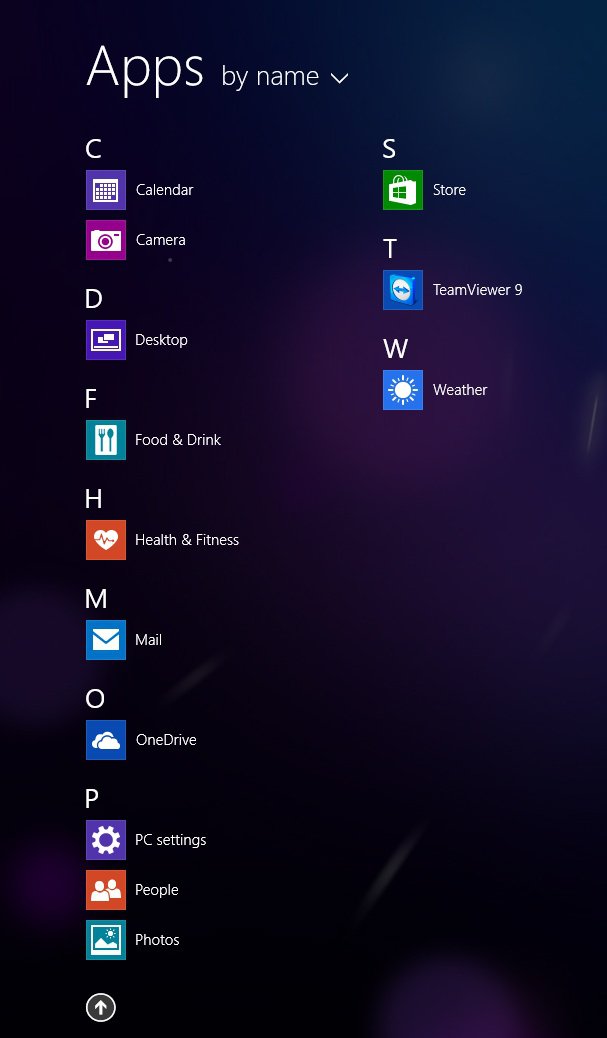Select the 'M' group header
607x1038 pixels.
96,599
